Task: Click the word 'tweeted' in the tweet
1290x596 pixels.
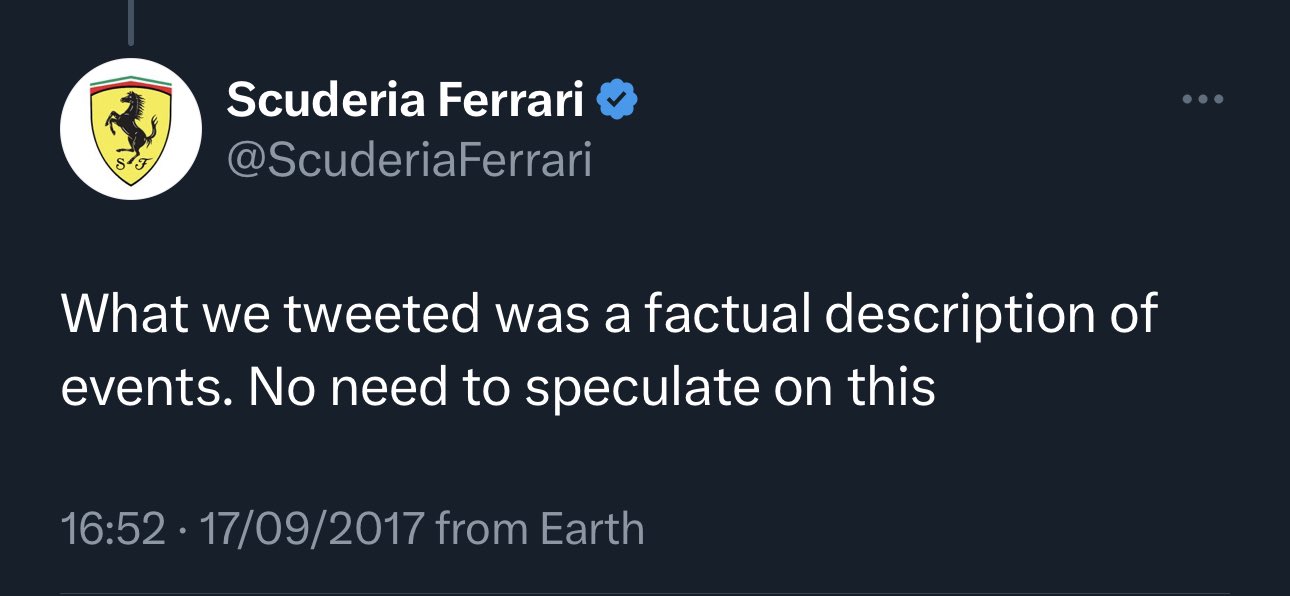Action: (382, 314)
